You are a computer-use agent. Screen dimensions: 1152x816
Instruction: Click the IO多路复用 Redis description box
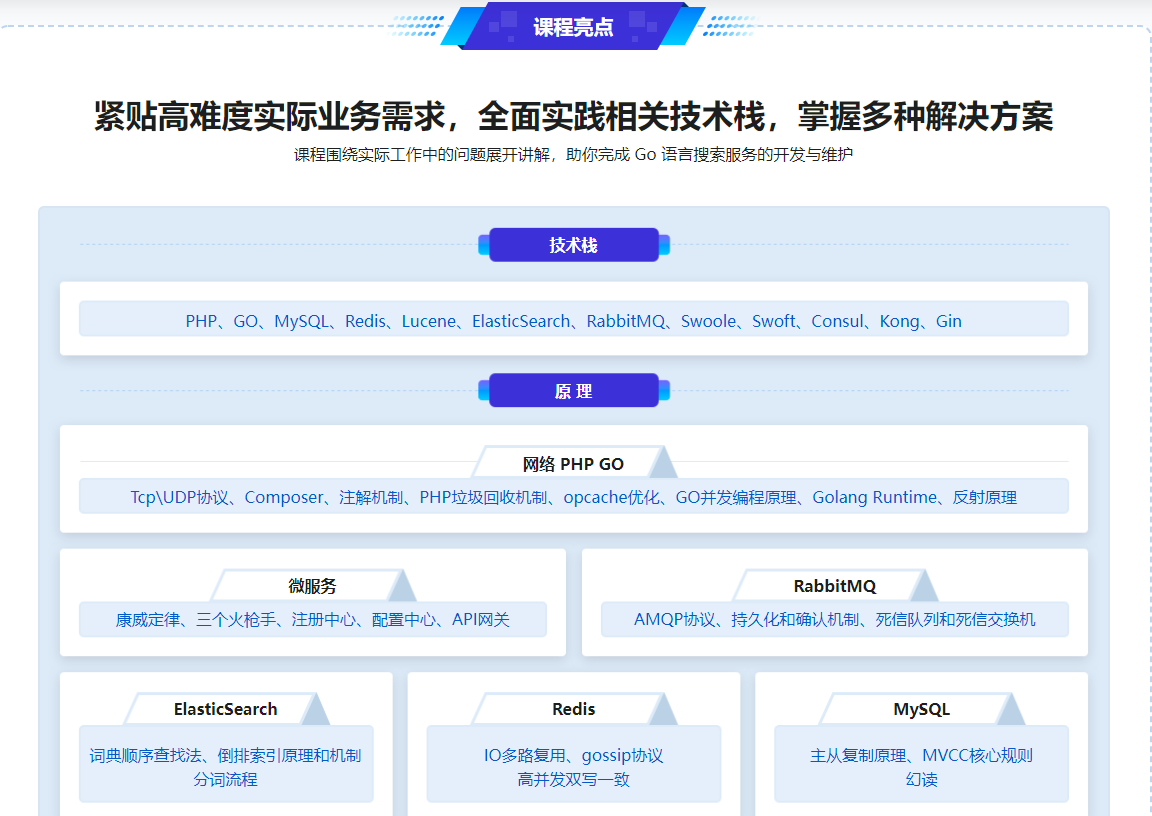coord(573,766)
